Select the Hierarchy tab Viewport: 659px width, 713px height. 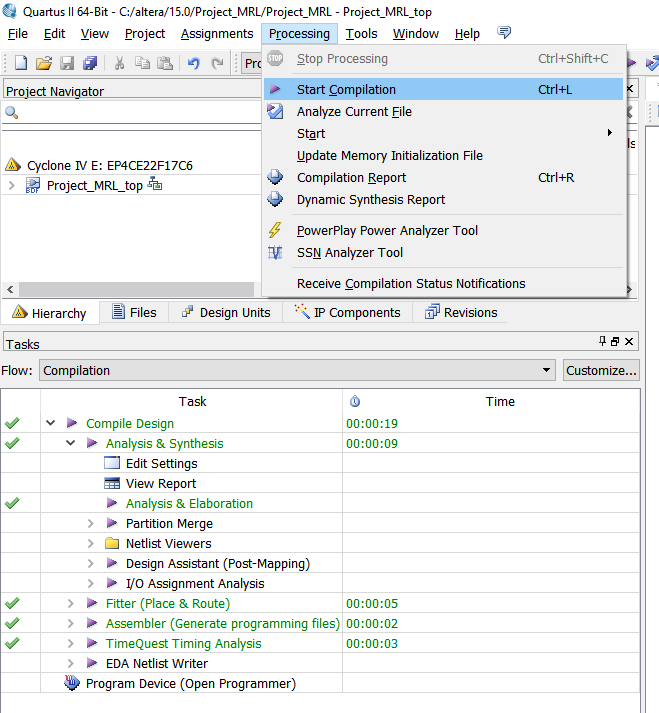50,313
